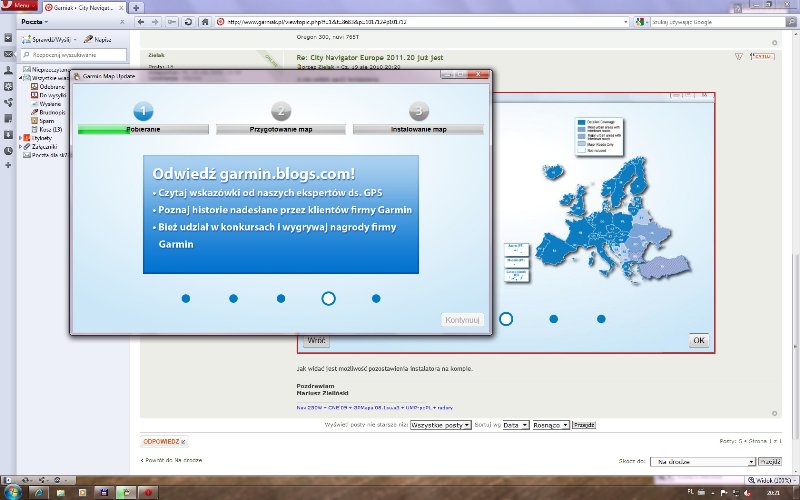
Task: Click the Przygotowanie map step bar
Action: click(281, 130)
